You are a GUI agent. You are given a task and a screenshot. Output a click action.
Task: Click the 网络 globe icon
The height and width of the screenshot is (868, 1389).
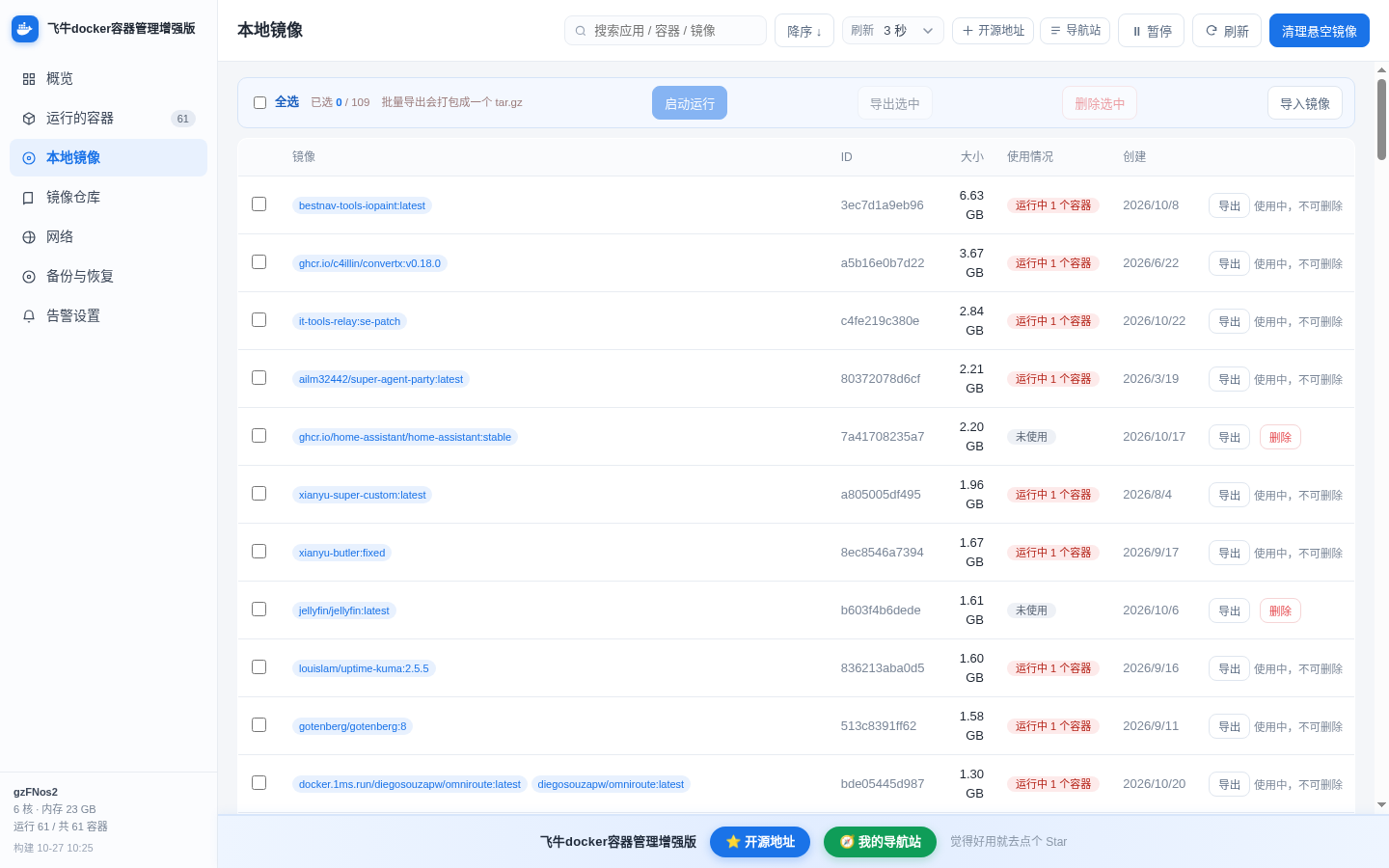(29, 237)
